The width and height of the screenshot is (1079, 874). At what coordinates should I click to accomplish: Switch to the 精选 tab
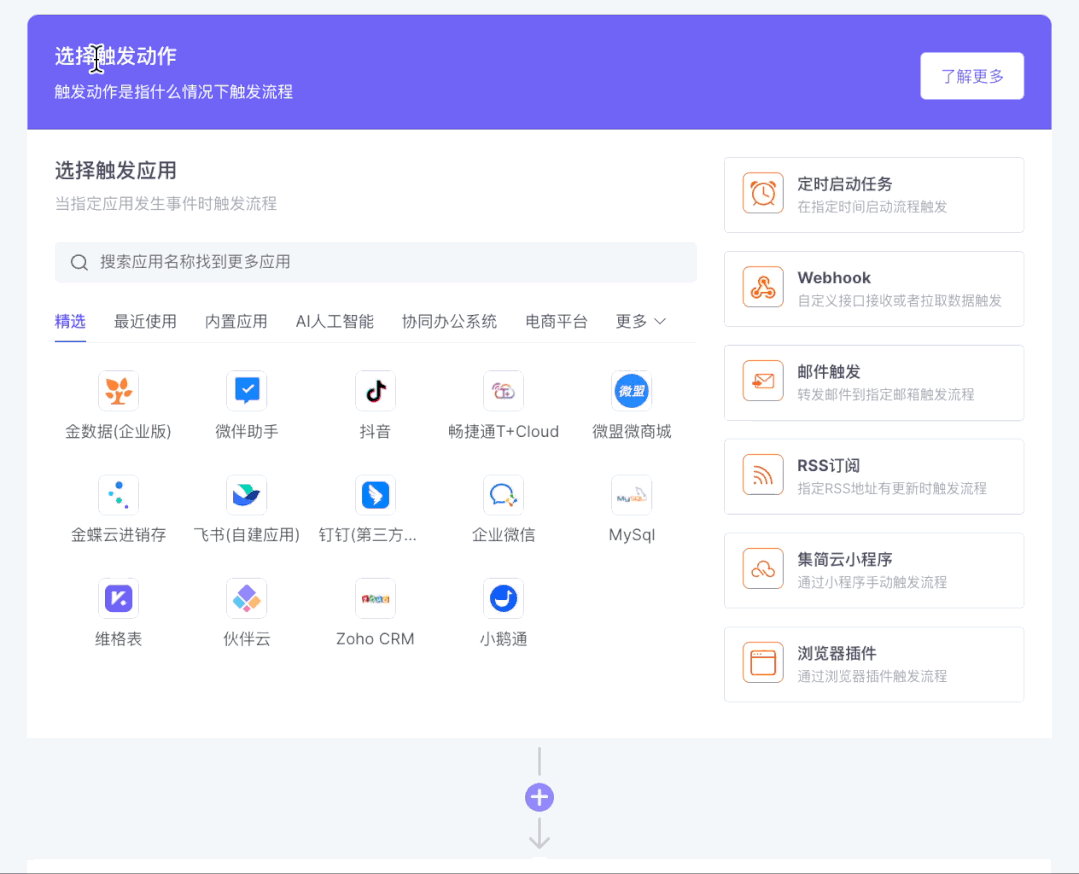coord(70,321)
